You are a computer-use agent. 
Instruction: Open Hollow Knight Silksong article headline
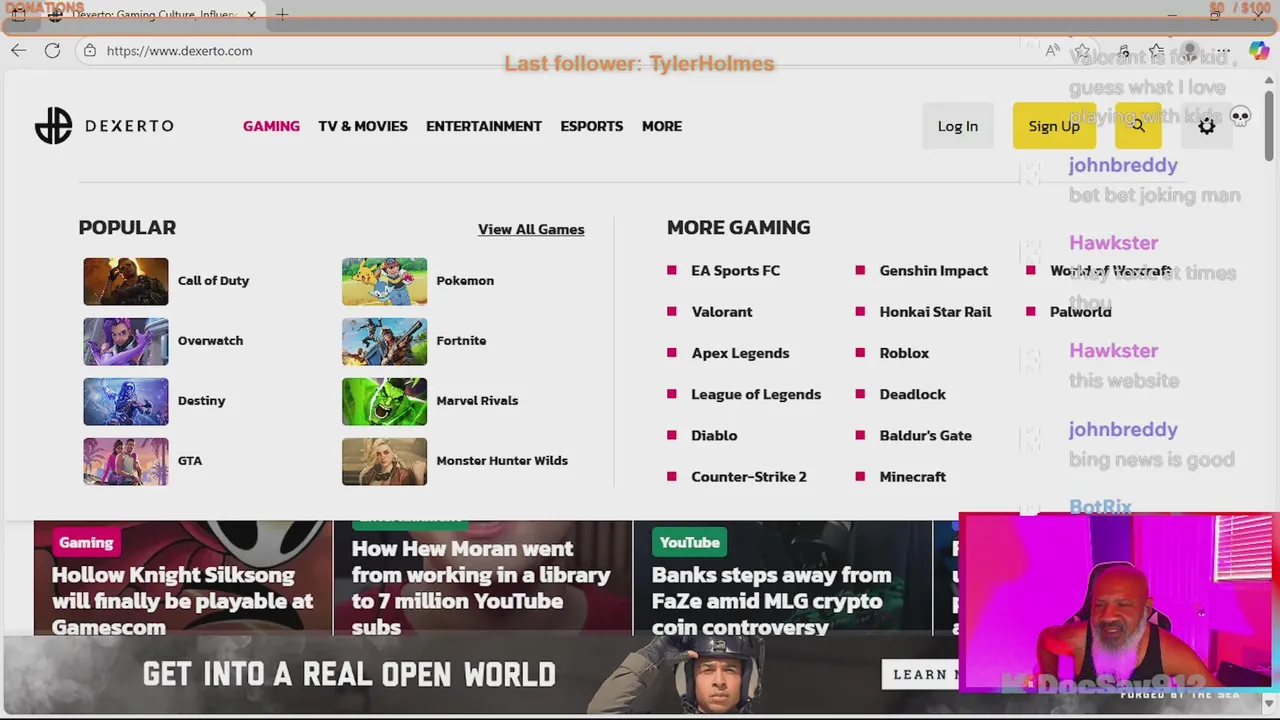pyautogui.click(x=182, y=600)
